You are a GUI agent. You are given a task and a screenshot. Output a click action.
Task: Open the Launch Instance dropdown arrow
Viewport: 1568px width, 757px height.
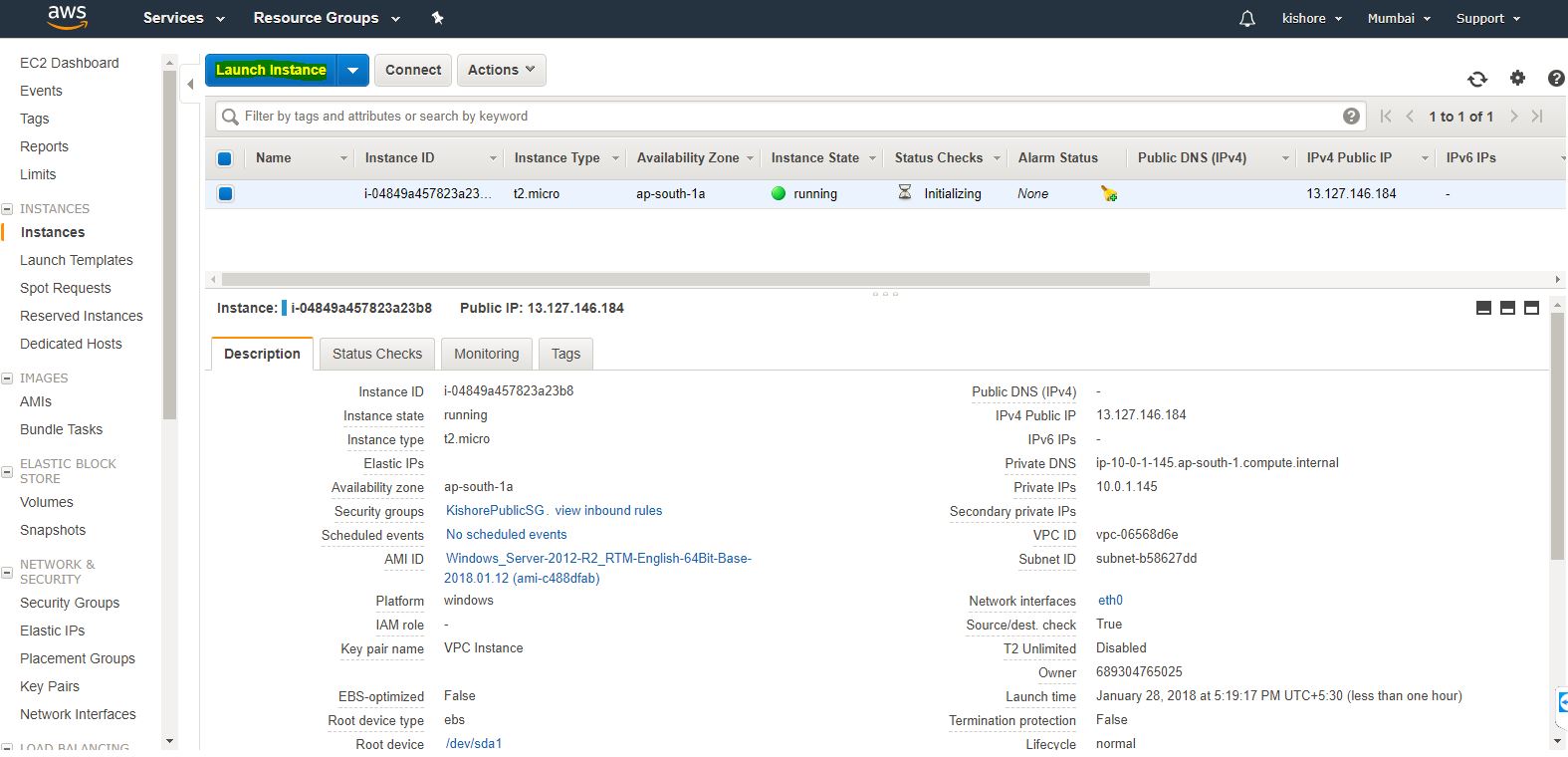pos(352,71)
